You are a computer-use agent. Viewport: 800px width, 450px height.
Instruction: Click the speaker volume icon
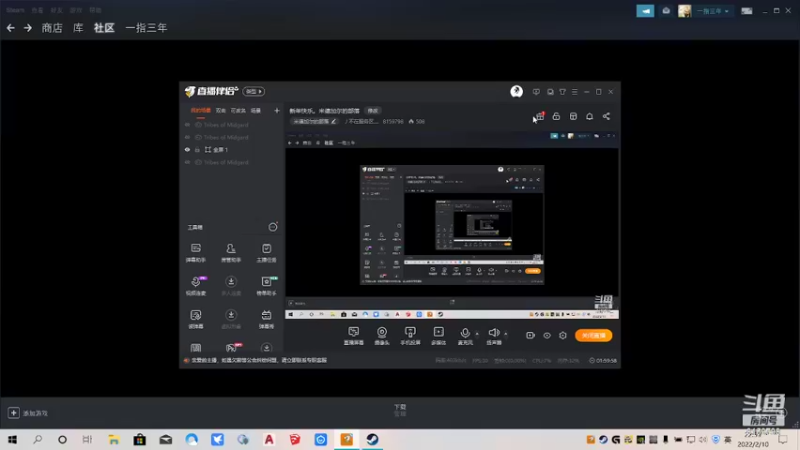(493, 333)
